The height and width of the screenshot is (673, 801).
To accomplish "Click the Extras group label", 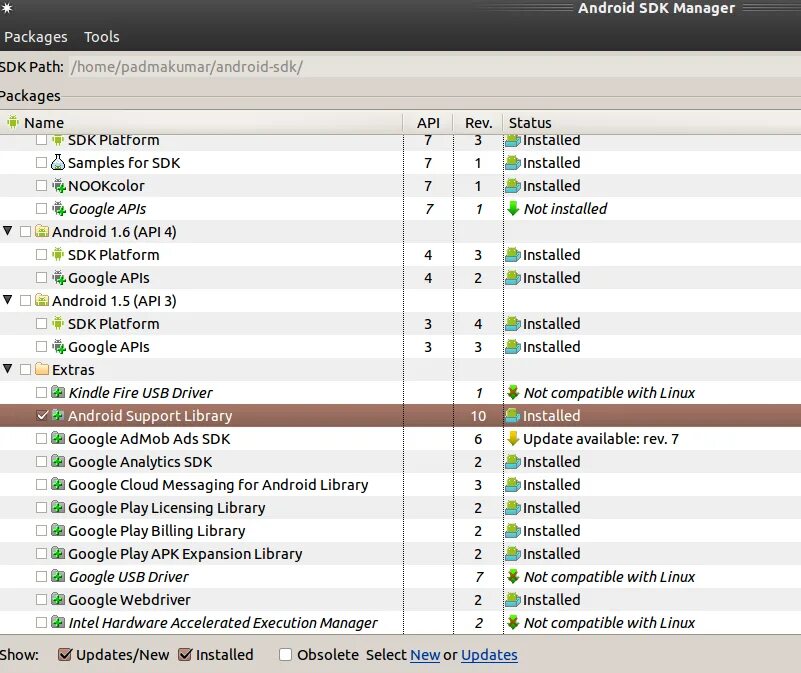I will (73, 369).
